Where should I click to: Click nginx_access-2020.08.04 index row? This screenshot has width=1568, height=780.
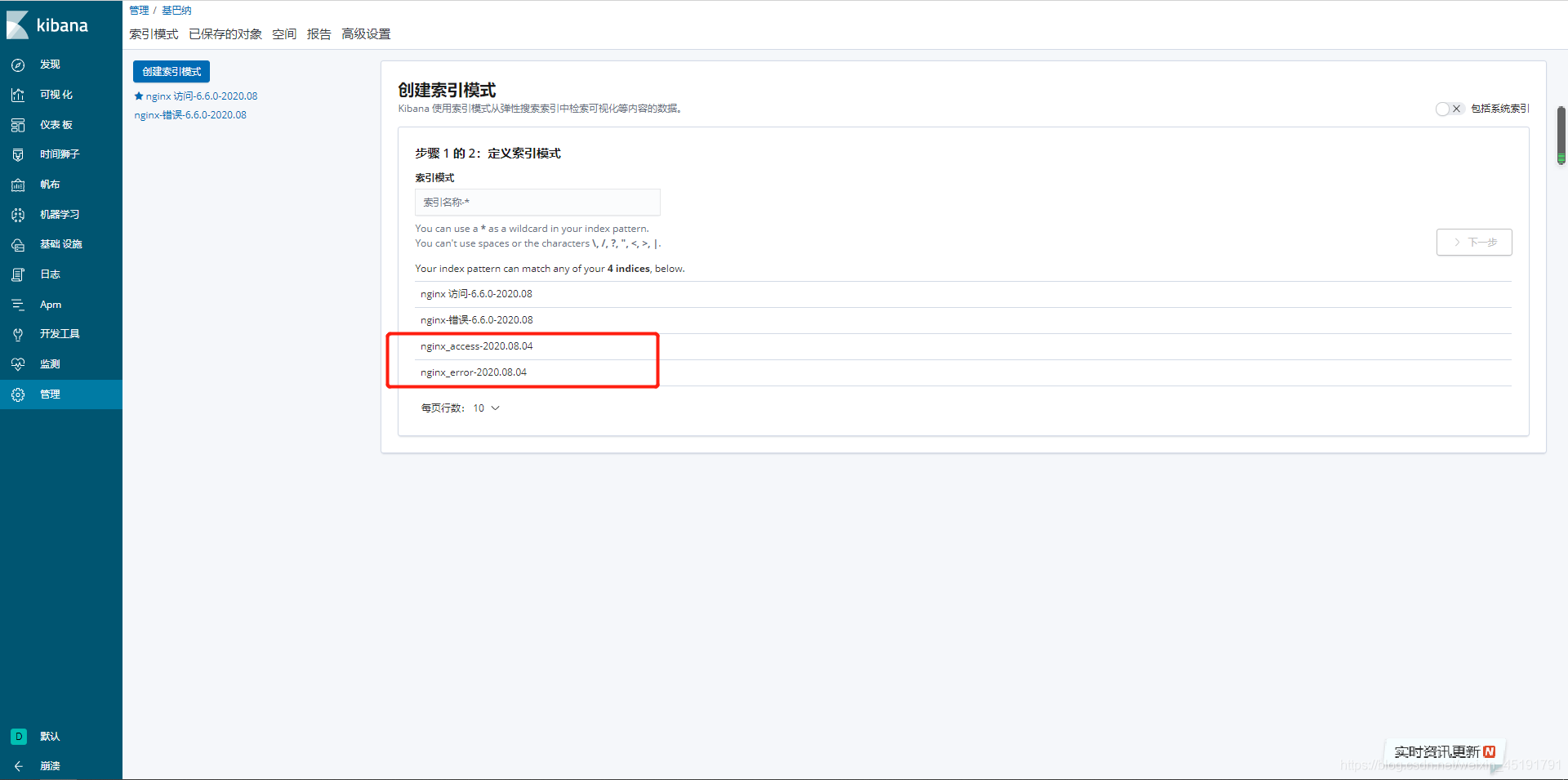(963, 346)
